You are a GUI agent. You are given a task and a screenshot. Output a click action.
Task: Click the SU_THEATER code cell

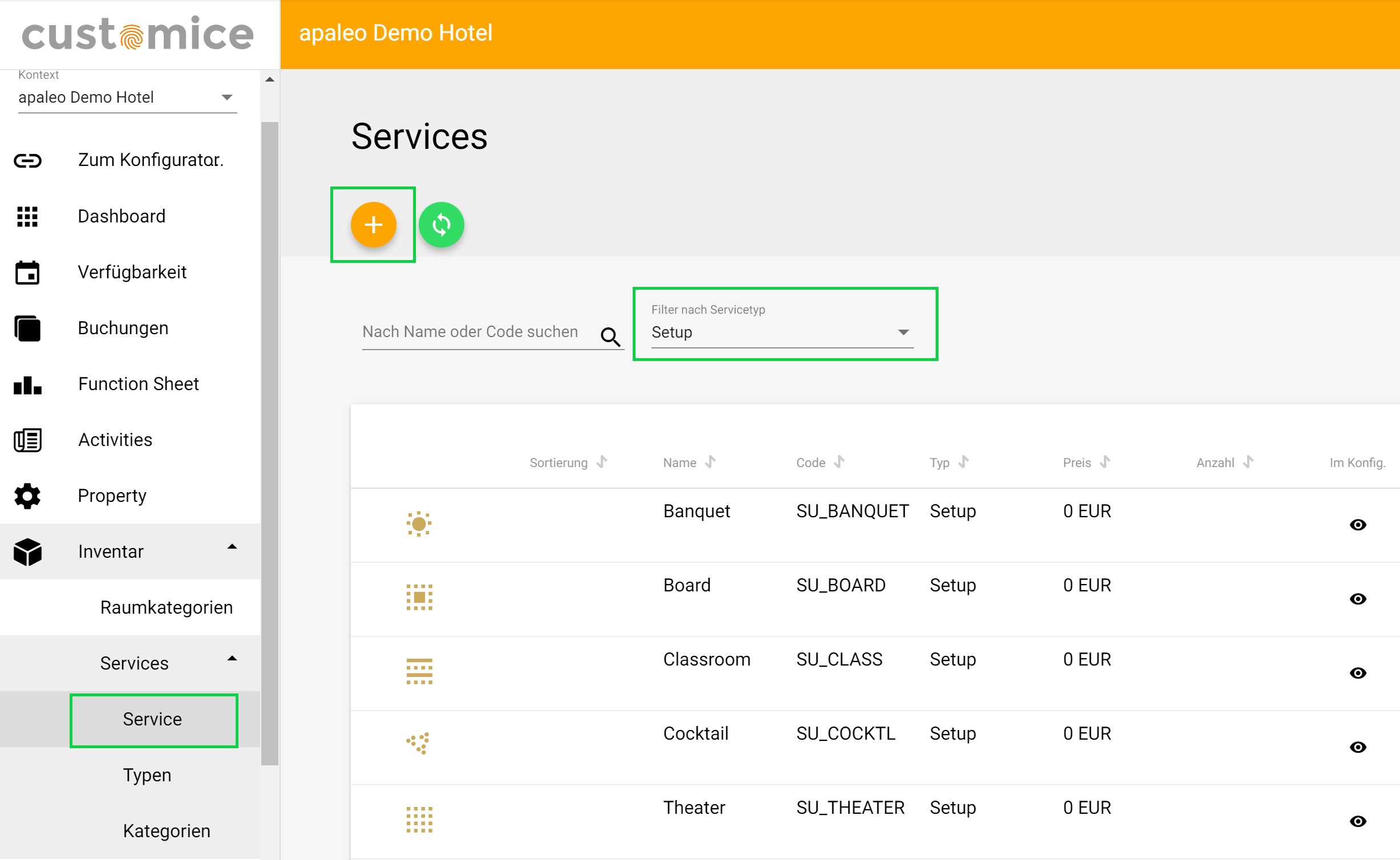pyautogui.click(x=851, y=808)
